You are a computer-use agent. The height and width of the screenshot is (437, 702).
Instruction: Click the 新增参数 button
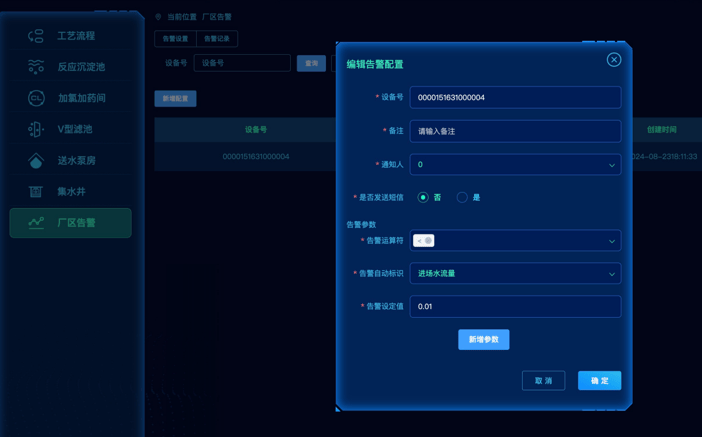(484, 340)
